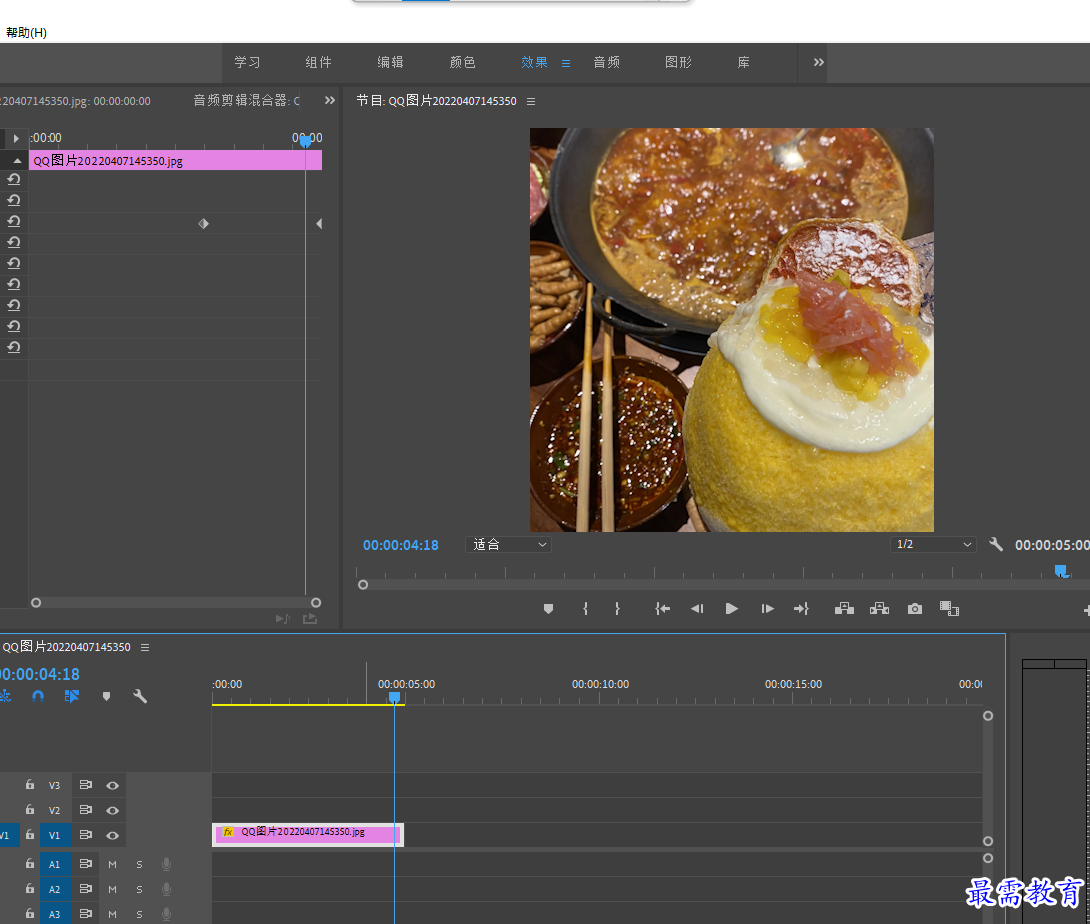Switch to 音频 workspace

tap(606, 63)
